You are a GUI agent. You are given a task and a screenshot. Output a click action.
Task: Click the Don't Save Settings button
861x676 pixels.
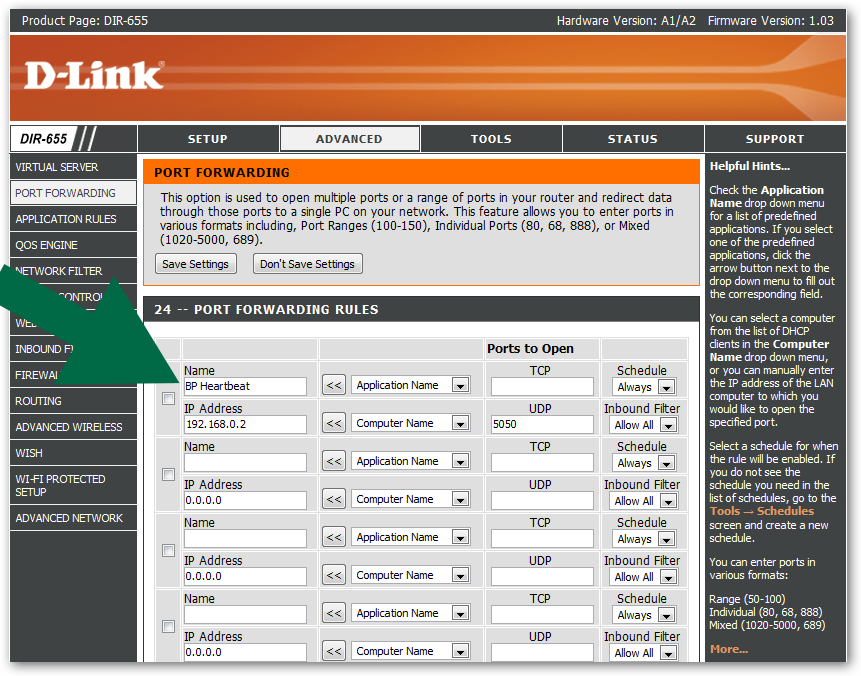coord(308,264)
